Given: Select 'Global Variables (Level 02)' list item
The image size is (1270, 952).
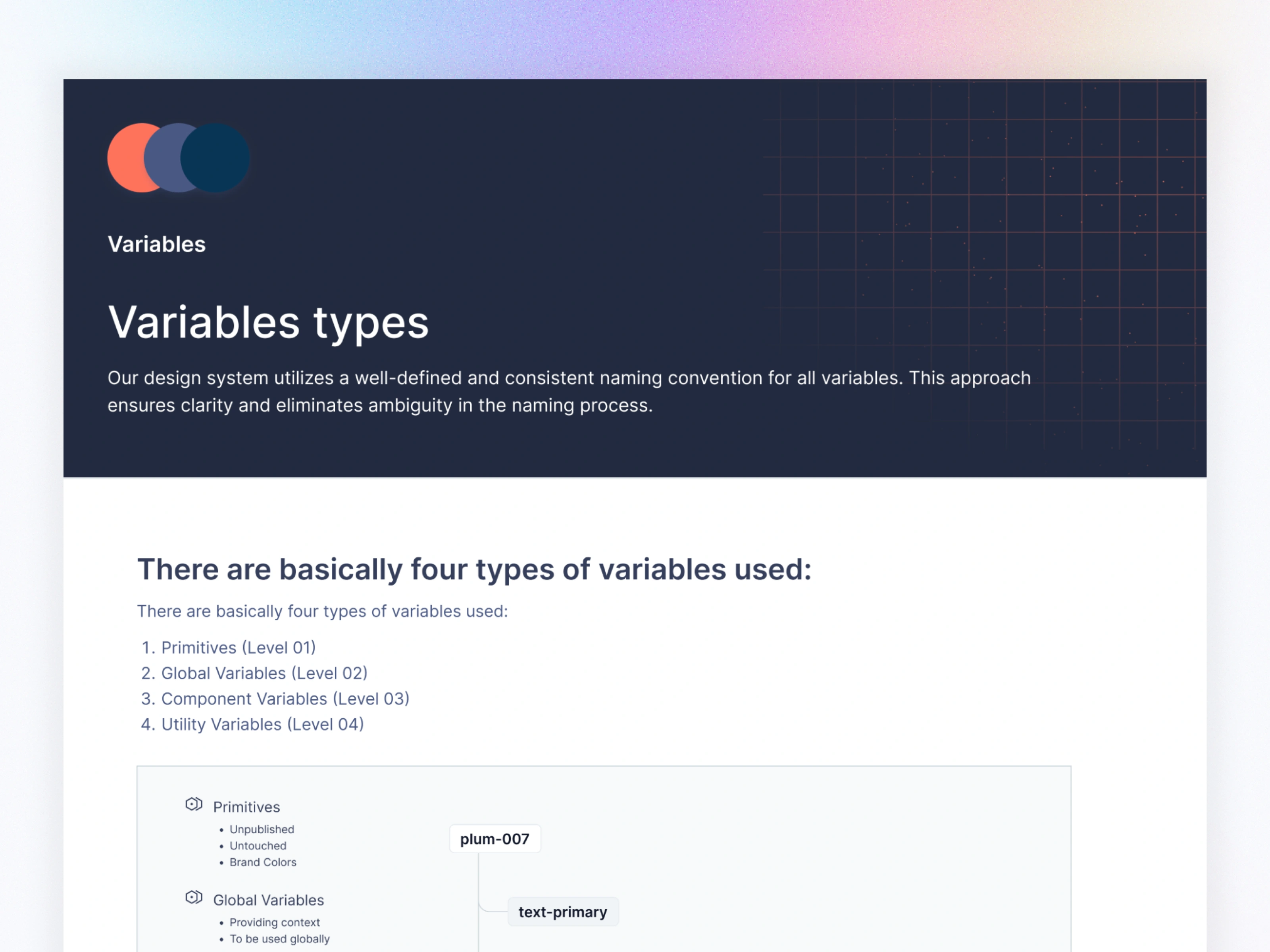Looking at the screenshot, I should tap(264, 673).
